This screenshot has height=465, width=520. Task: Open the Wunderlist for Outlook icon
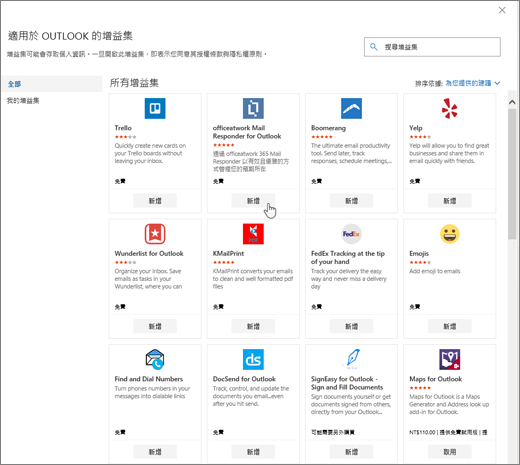(x=155, y=234)
